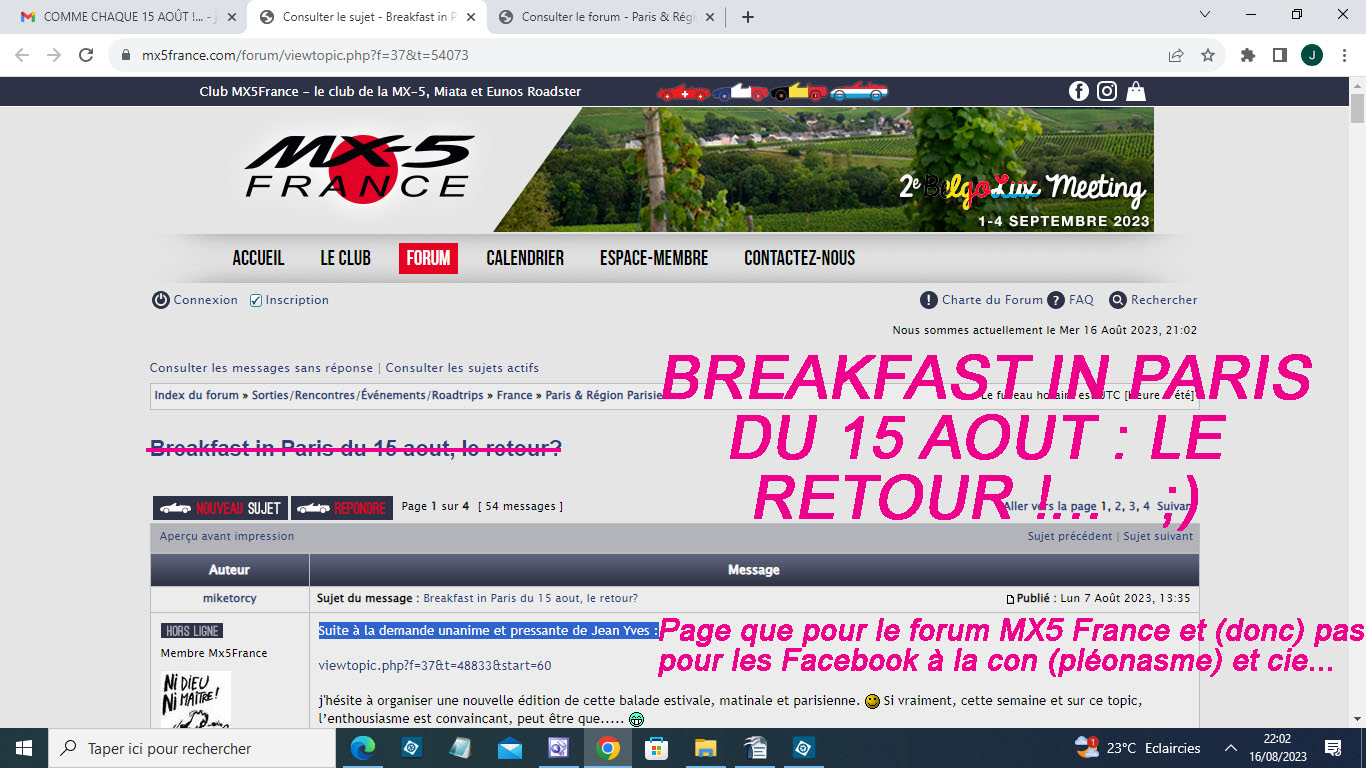Open the Windows Start menu

[24, 748]
